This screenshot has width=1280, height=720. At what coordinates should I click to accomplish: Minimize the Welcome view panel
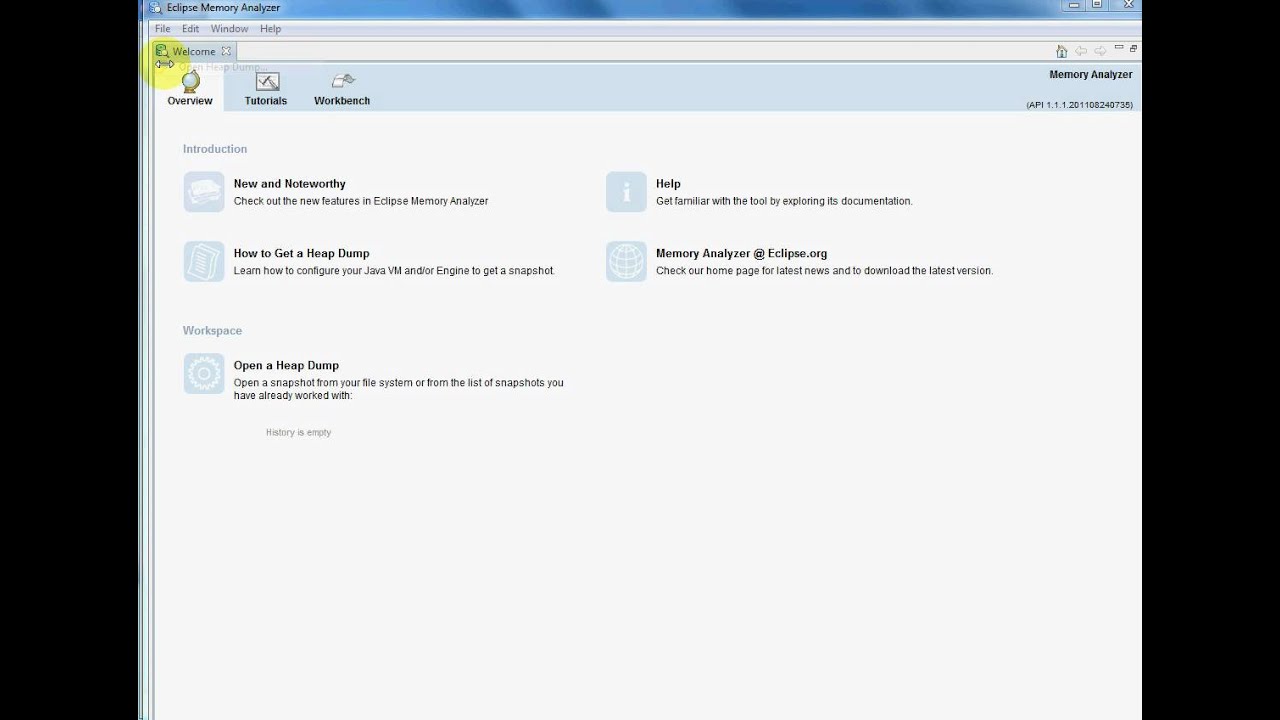[1119, 48]
